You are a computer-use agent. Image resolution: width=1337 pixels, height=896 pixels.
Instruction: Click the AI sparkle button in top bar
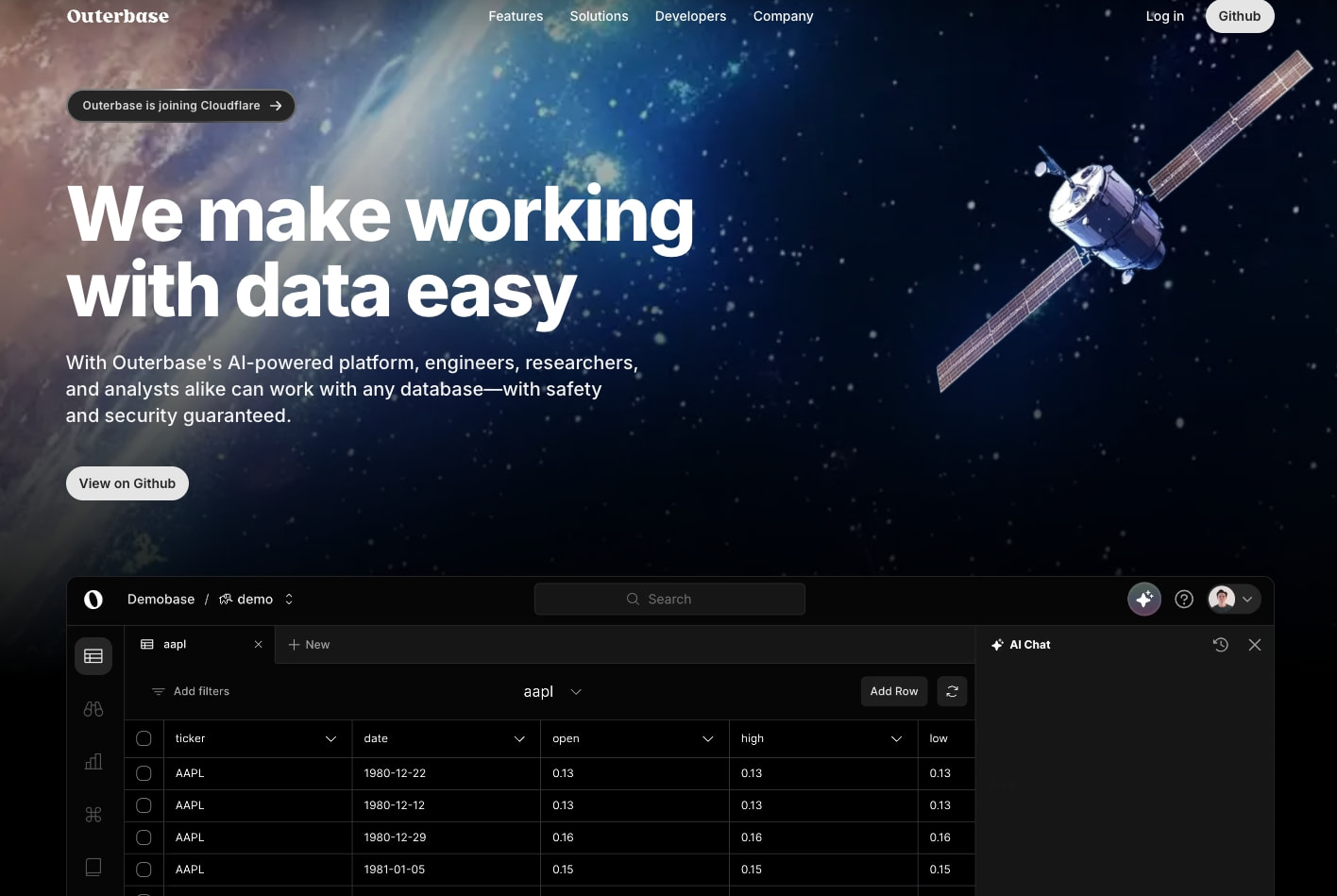click(x=1144, y=599)
